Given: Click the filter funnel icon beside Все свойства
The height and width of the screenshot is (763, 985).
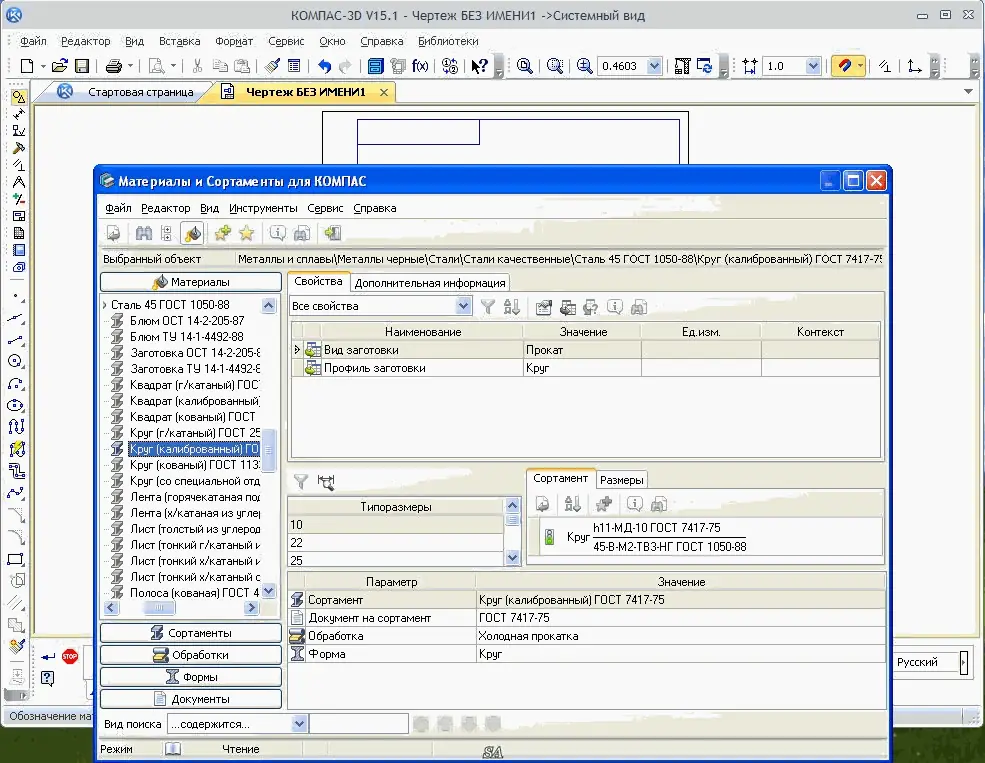Looking at the screenshot, I should [488, 307].
